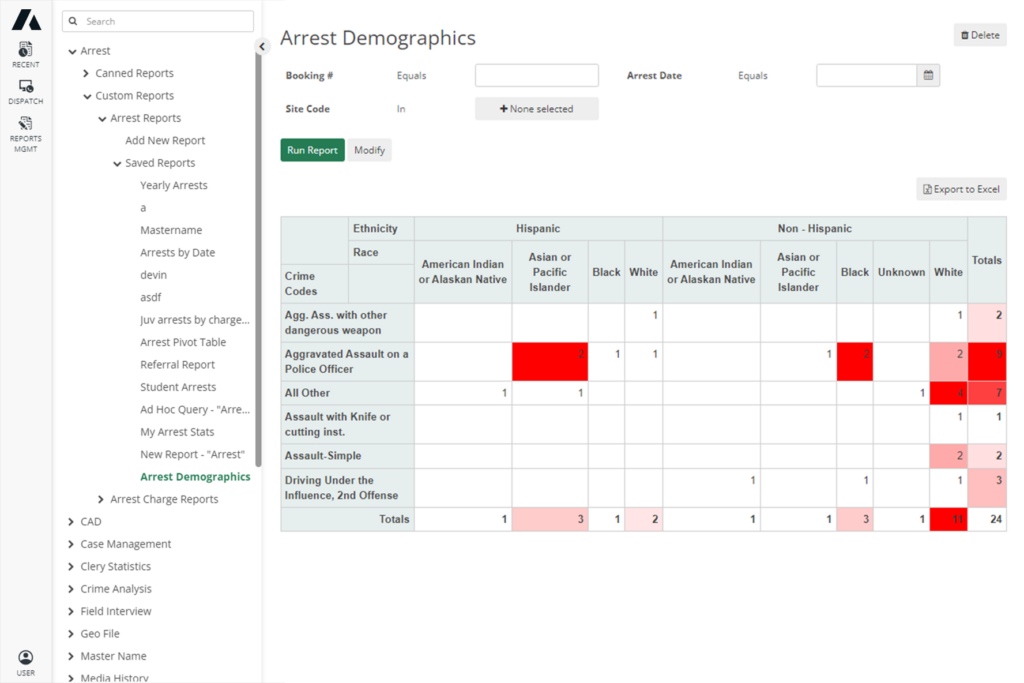Open the Site Code None selected dropdown
Image resolution: width=1024 pixels, height=683 pixels.
536,108
